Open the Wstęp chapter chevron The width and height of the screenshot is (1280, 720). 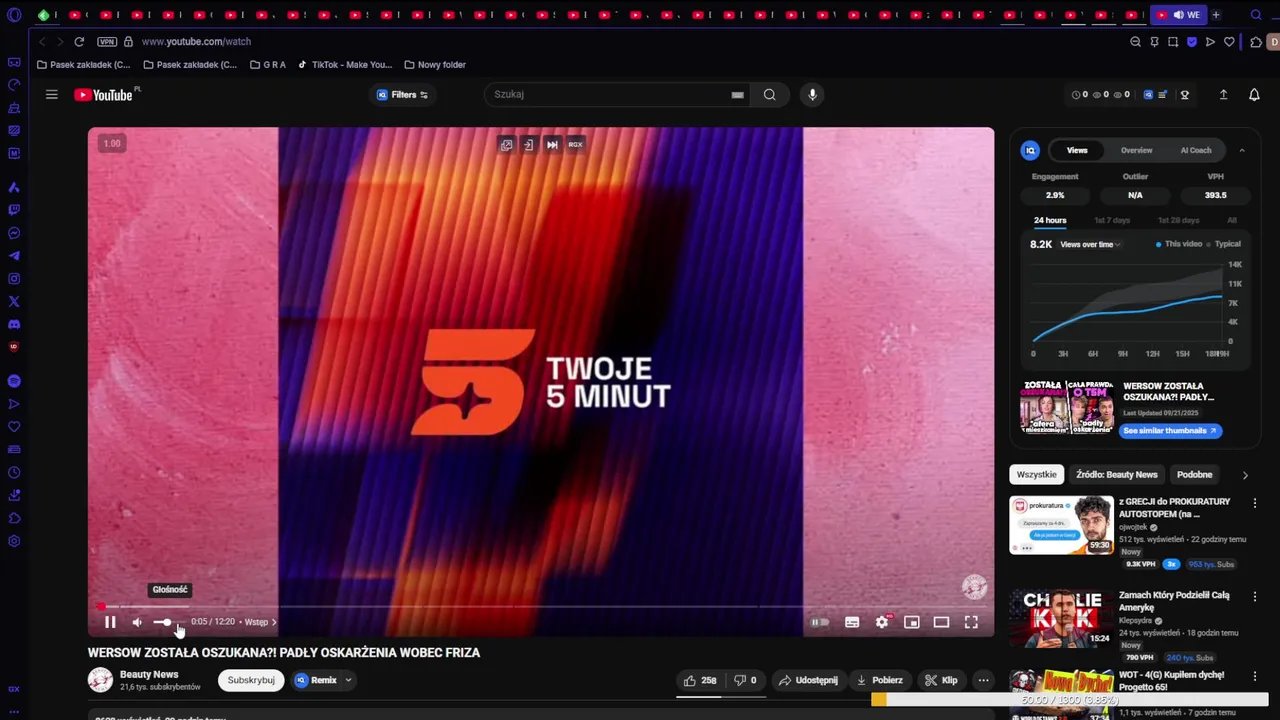[x=273, y=622]
